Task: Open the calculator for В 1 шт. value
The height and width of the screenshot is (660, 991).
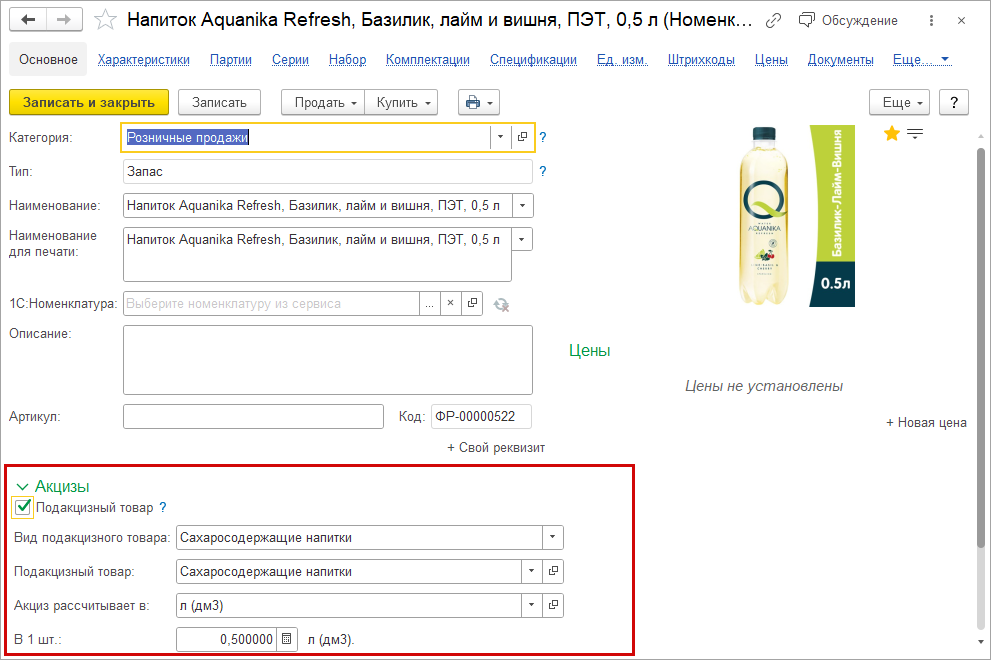Action: click(x=287, y=639)
